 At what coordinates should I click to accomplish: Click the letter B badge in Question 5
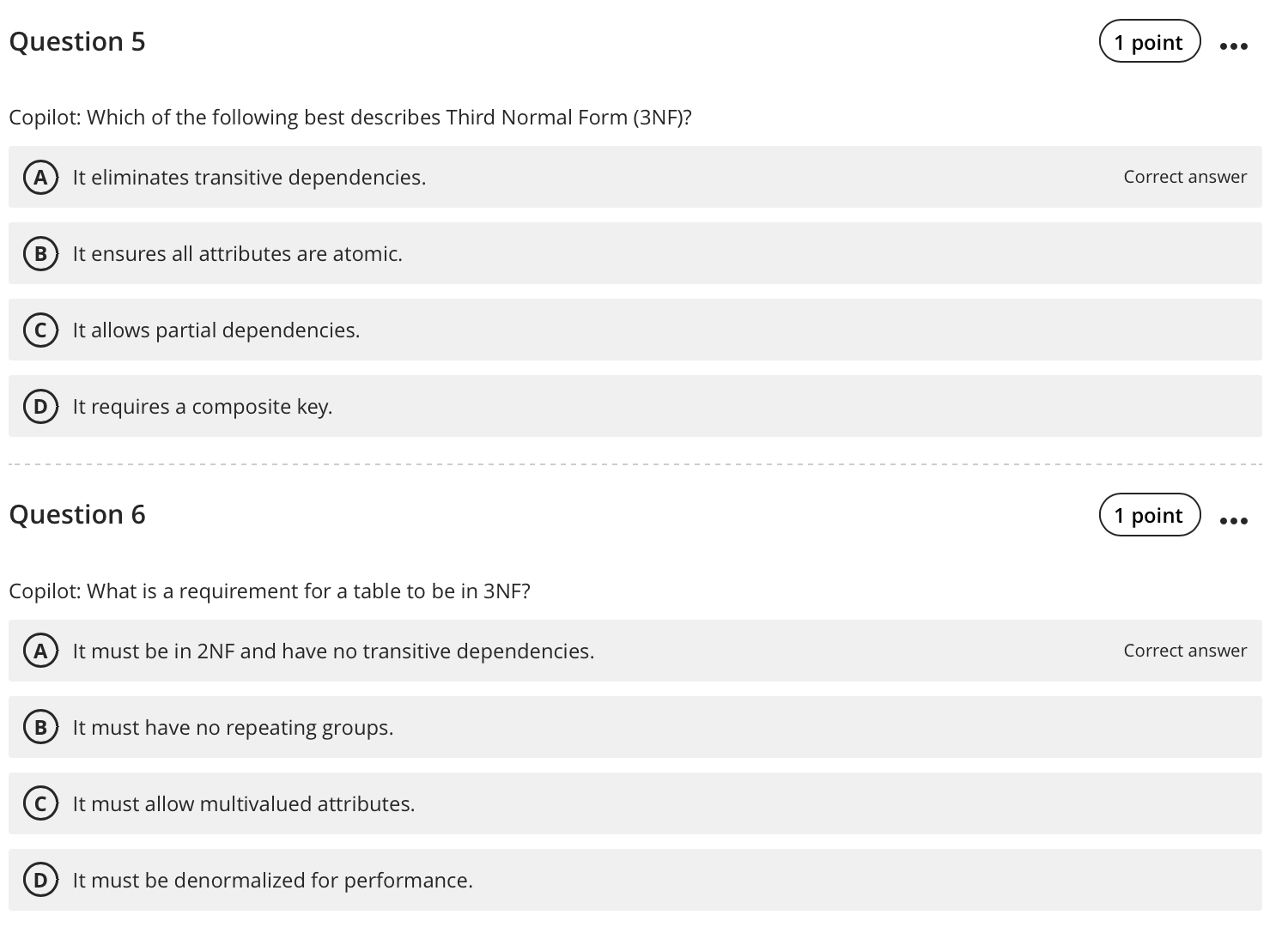tap(40, 254)
